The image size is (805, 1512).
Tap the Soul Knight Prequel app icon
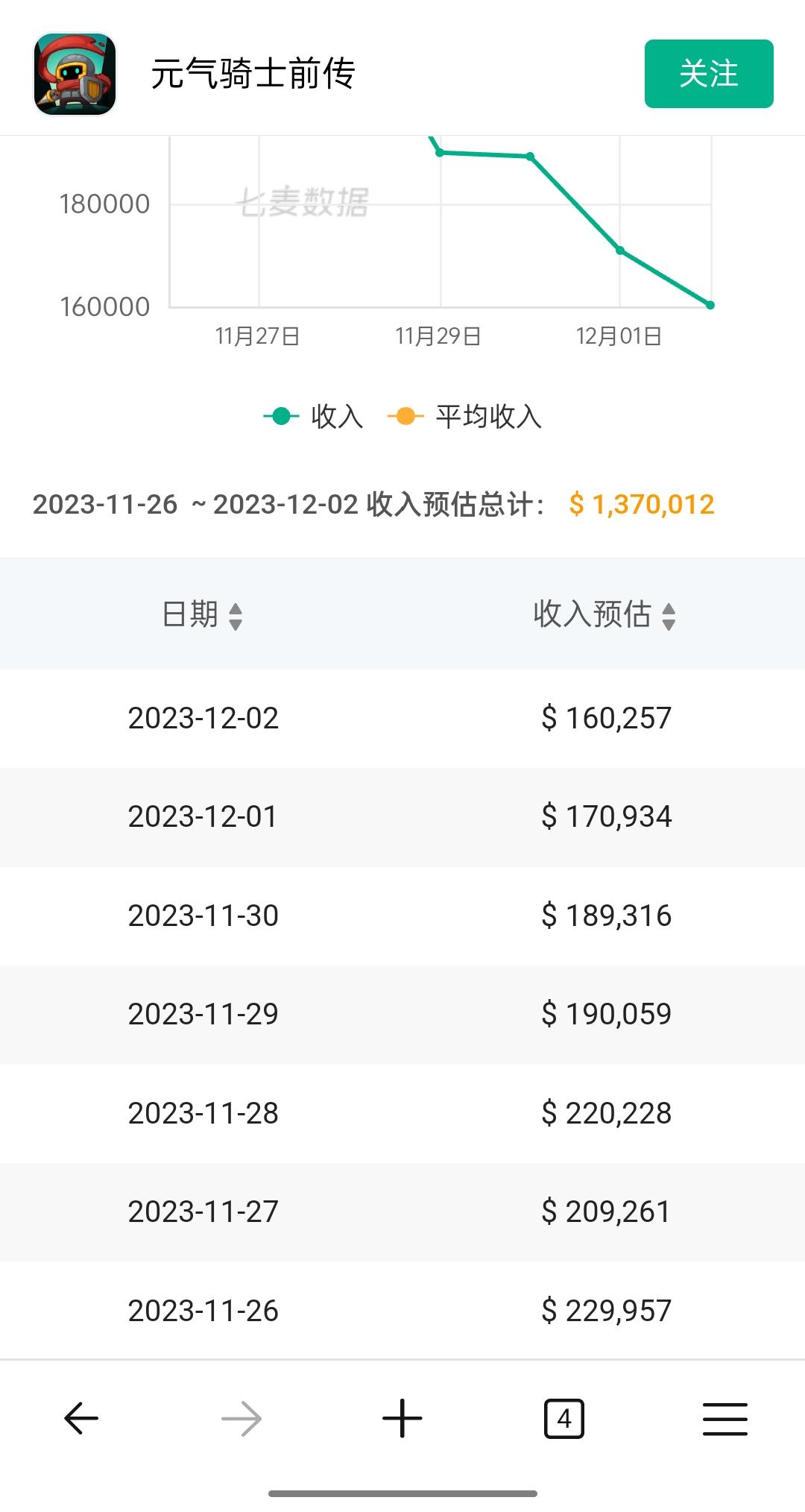pyautogui.click(x=75, y=74)
